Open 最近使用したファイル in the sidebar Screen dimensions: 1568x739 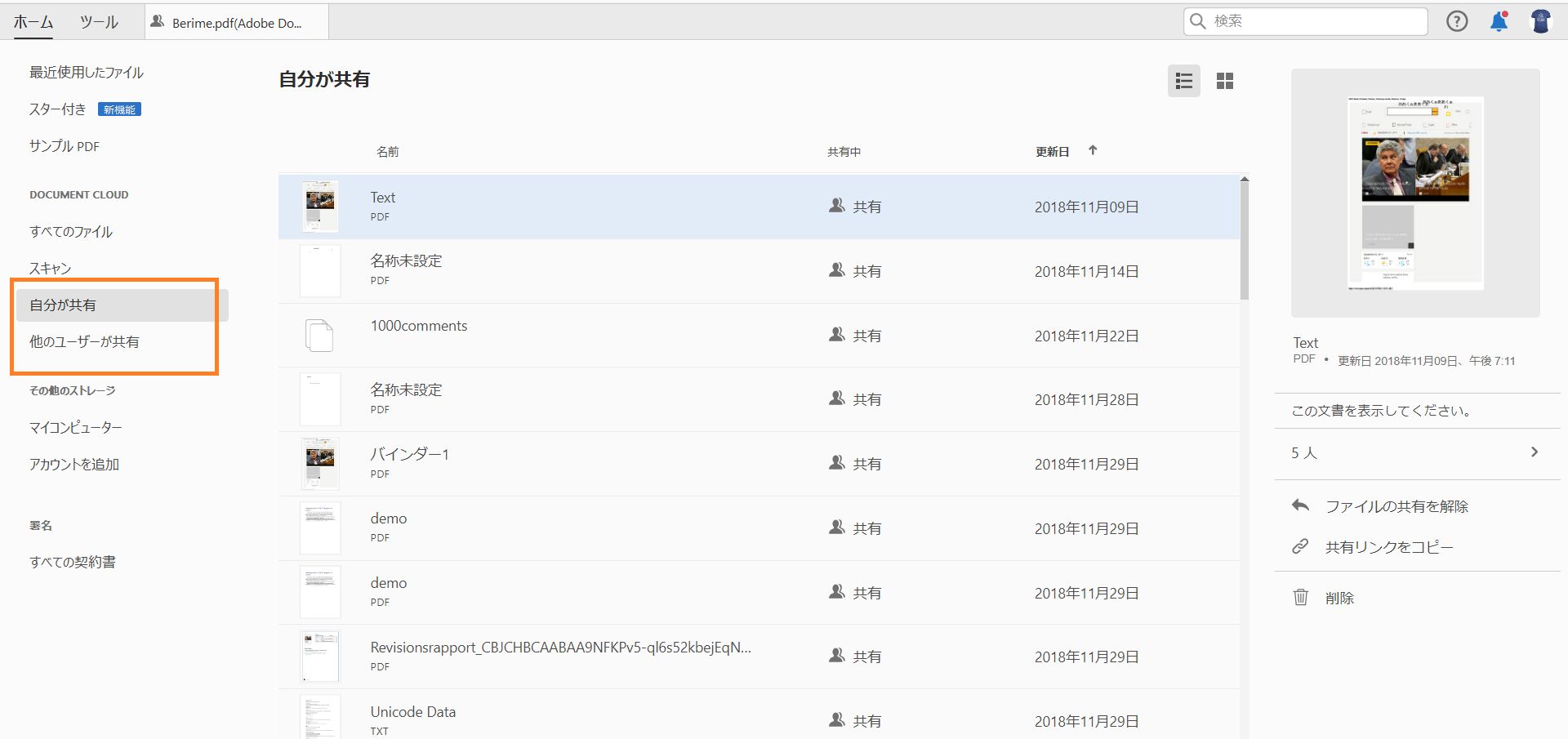pos(87,73)
